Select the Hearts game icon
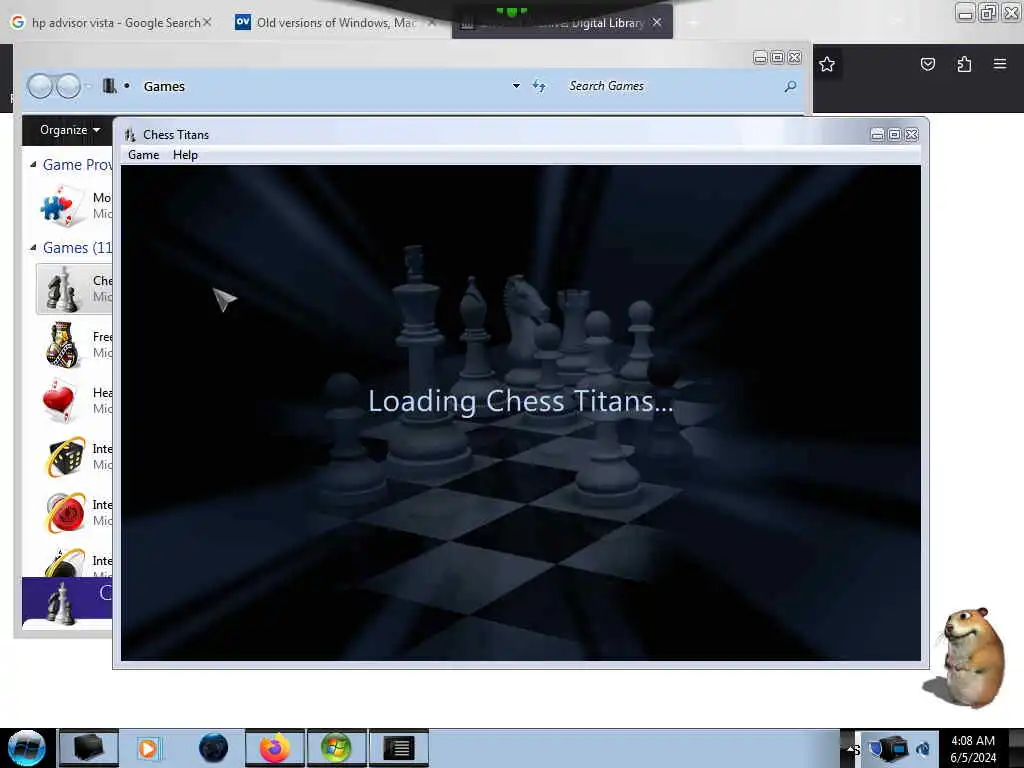 [x=59, y=400]
